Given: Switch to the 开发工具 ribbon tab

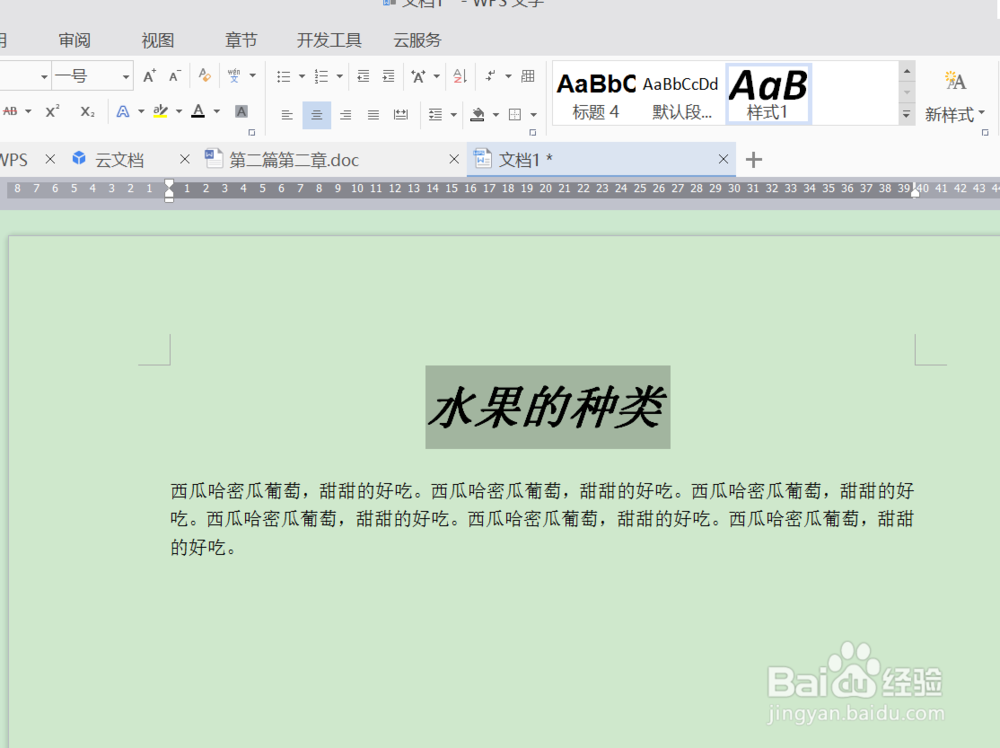Looking at the screenshot, I should pyautogui.click(x=328, y=40).
